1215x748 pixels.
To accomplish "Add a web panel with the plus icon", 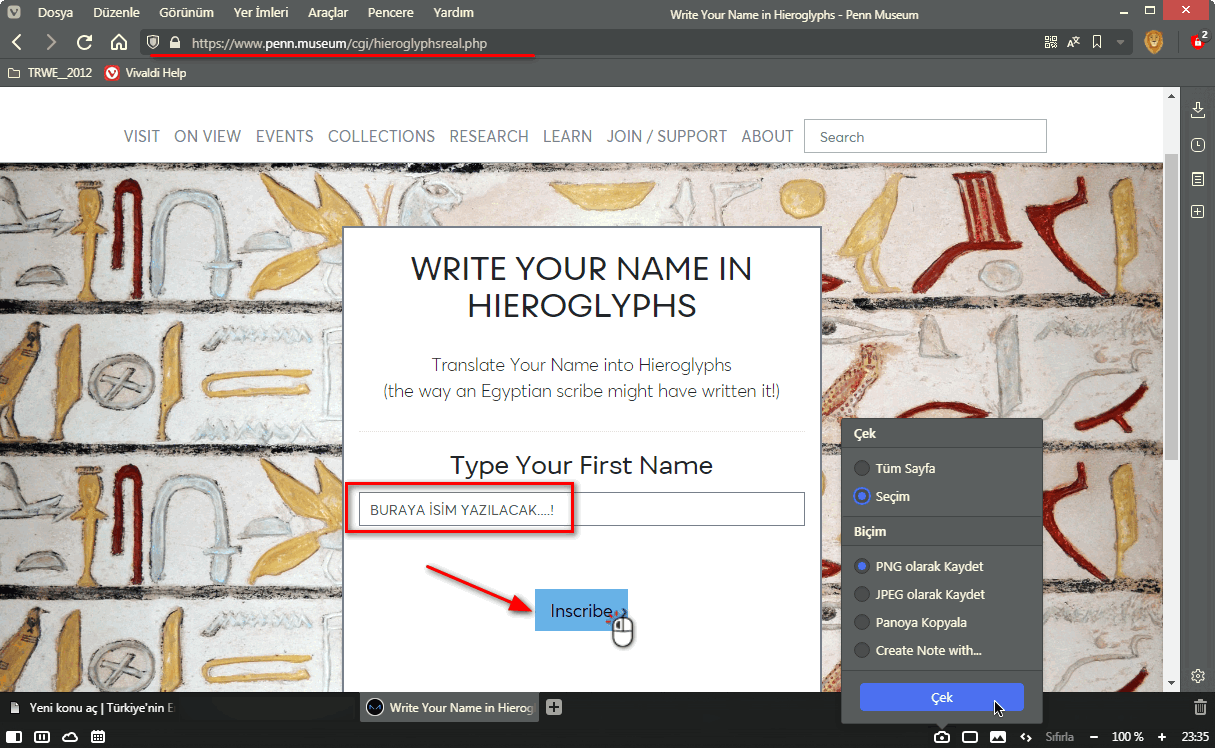I will [x=1198, y=212].
